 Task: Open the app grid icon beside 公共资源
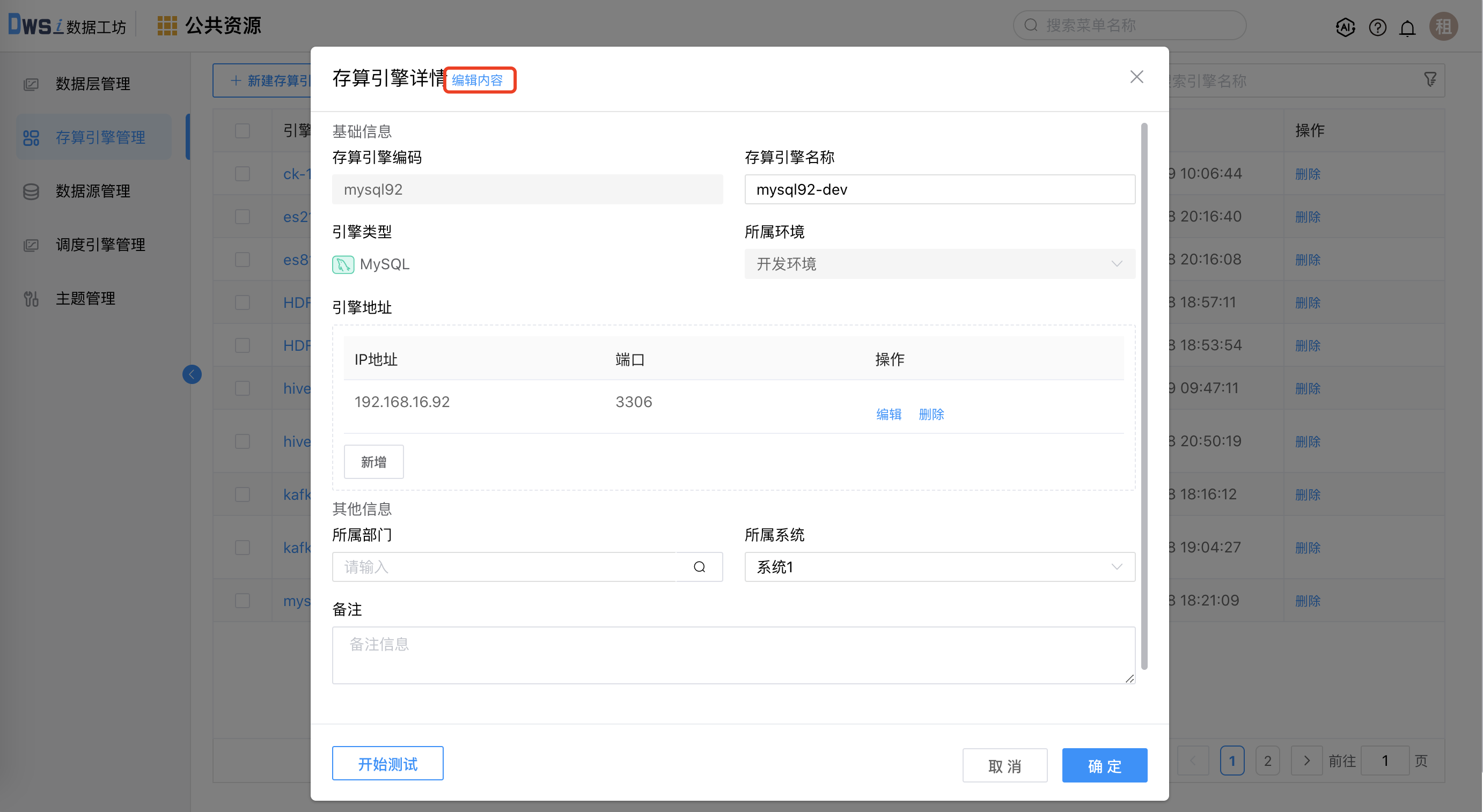167,25
